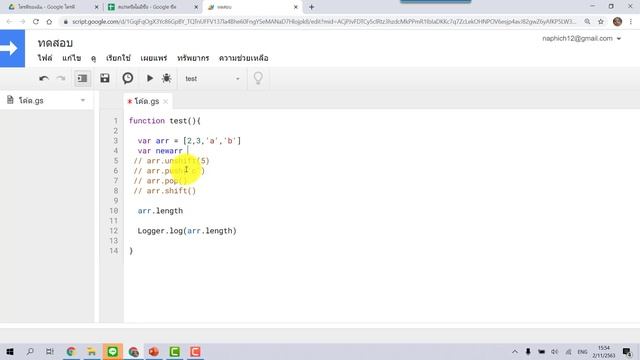
Task: Close the Google Sheets browser tab
Action: coord(196,7)
